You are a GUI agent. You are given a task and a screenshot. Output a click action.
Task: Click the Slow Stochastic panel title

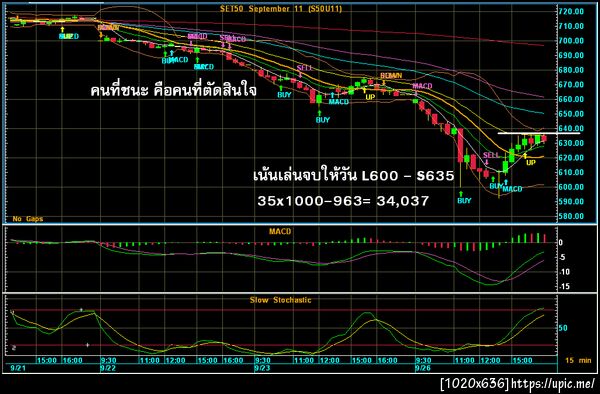coord(280,300)
